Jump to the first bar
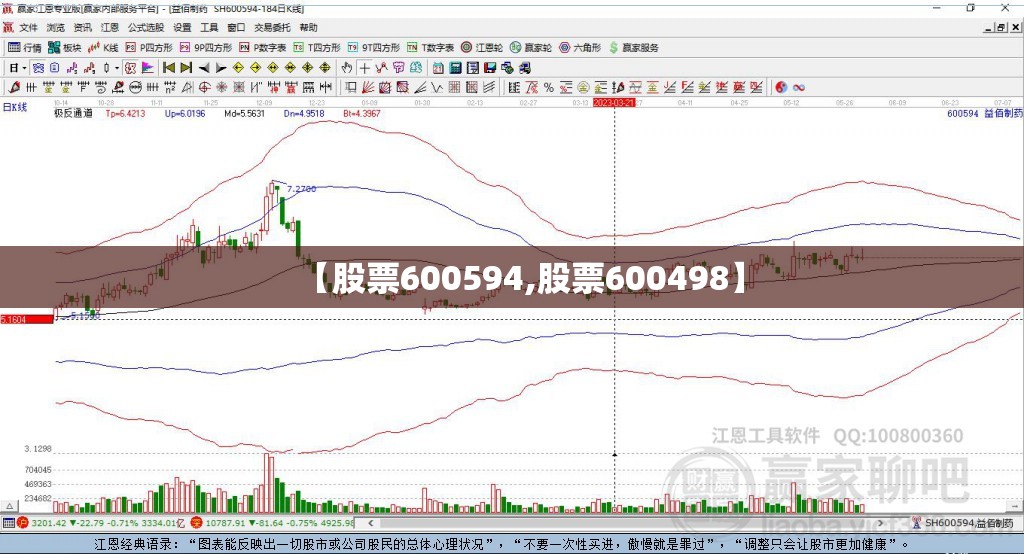Viewport: 1024px width, 554px height. tap(168, 68)
